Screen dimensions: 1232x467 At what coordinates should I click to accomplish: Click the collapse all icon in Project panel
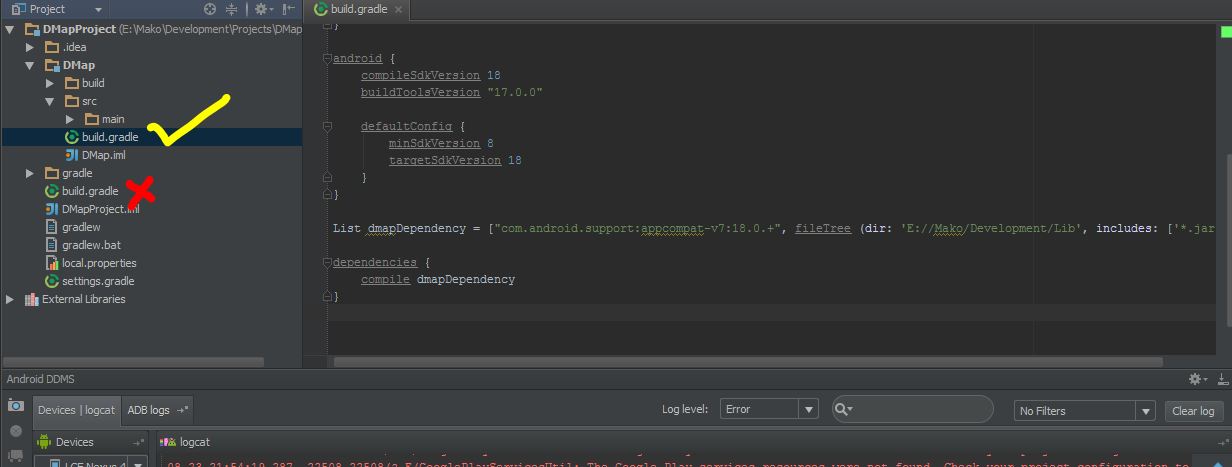point(232,9)
